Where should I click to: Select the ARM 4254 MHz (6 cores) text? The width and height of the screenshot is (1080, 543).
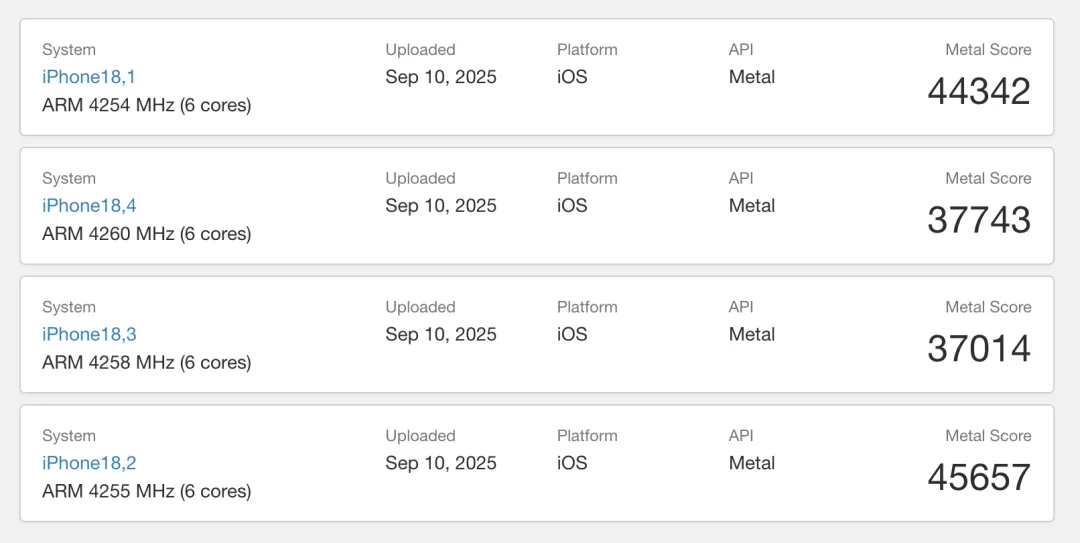[x=147, y=105]
